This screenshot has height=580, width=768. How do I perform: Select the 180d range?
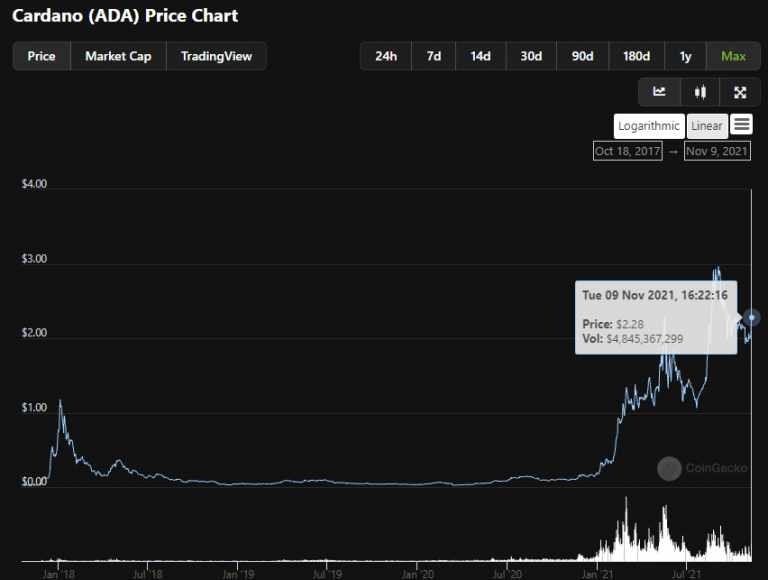point(636,56)
